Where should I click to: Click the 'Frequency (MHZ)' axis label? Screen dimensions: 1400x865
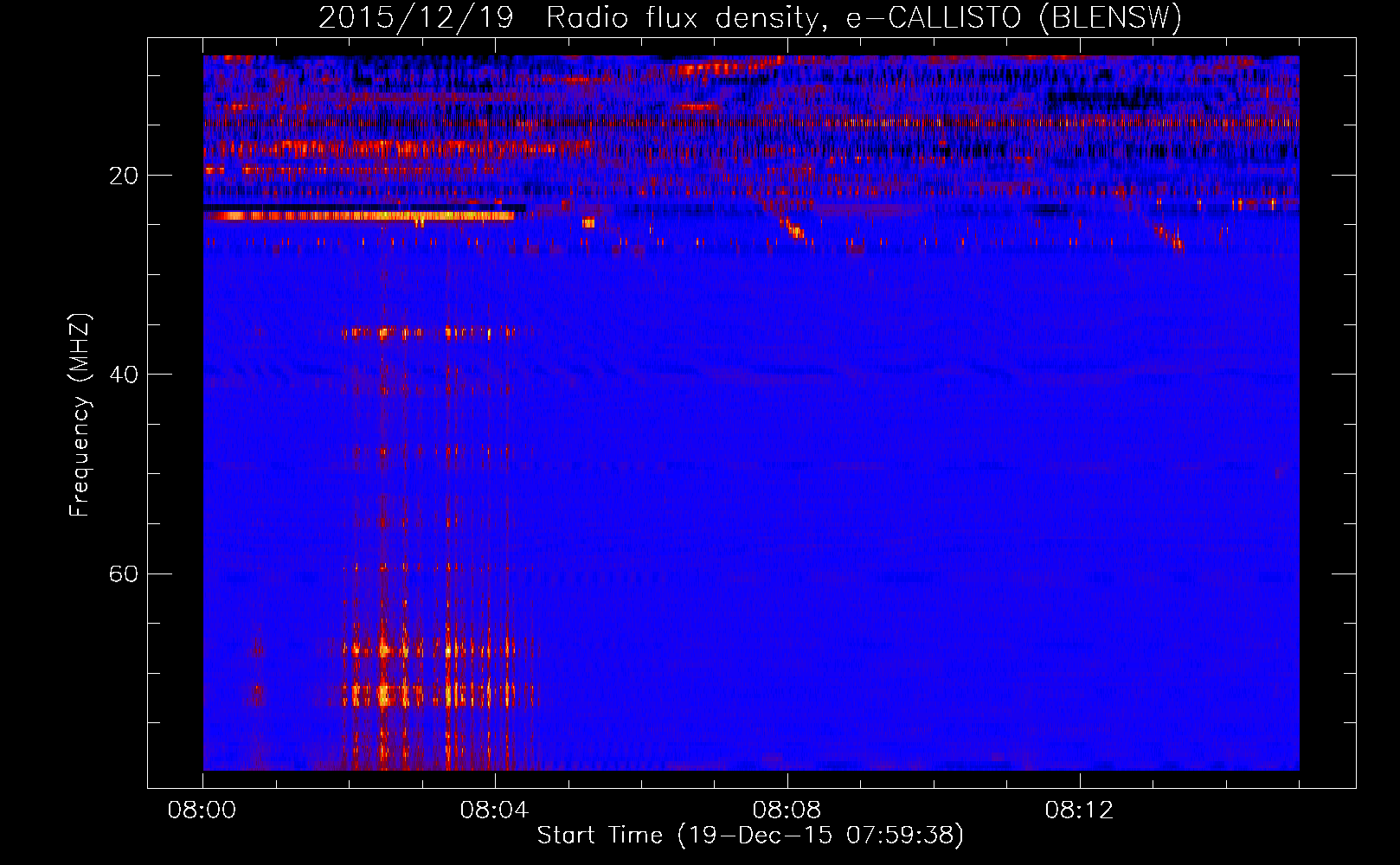point(80,415)
